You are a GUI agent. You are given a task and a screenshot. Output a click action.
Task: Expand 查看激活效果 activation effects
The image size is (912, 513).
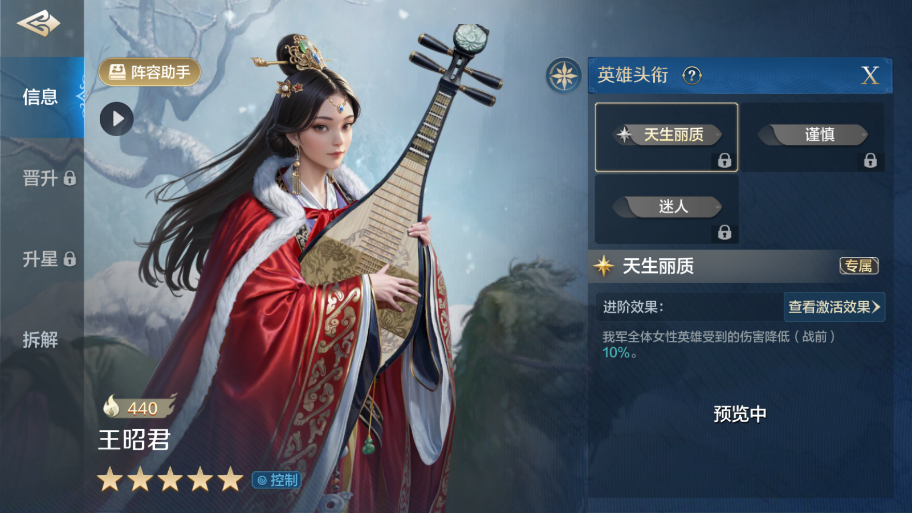tap(834, 307)
